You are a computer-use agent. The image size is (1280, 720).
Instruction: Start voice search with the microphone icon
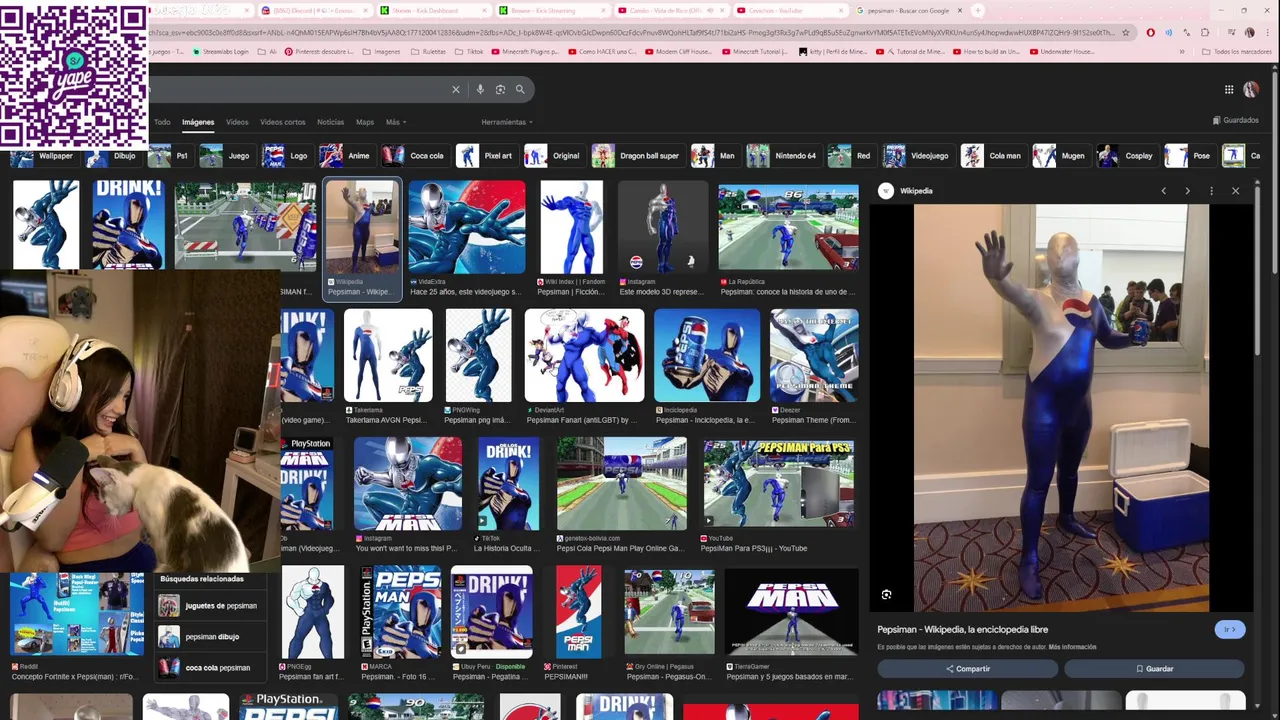tap(480, 89)
